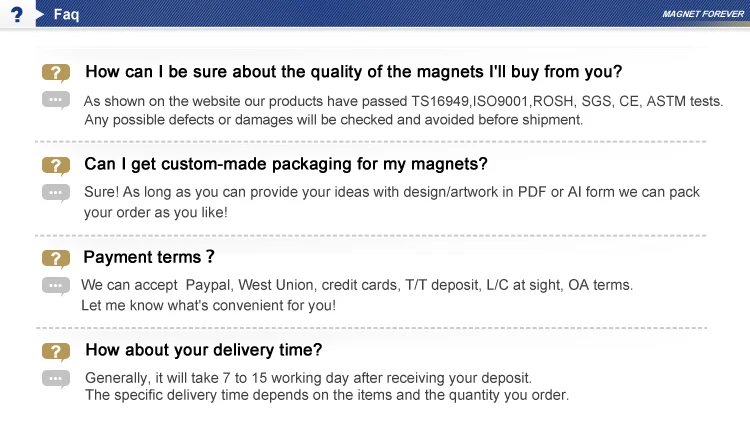Click answer bubble icon beside Paypal payment answer
This screenshot has height=433, width=750.
click(56, 285)
